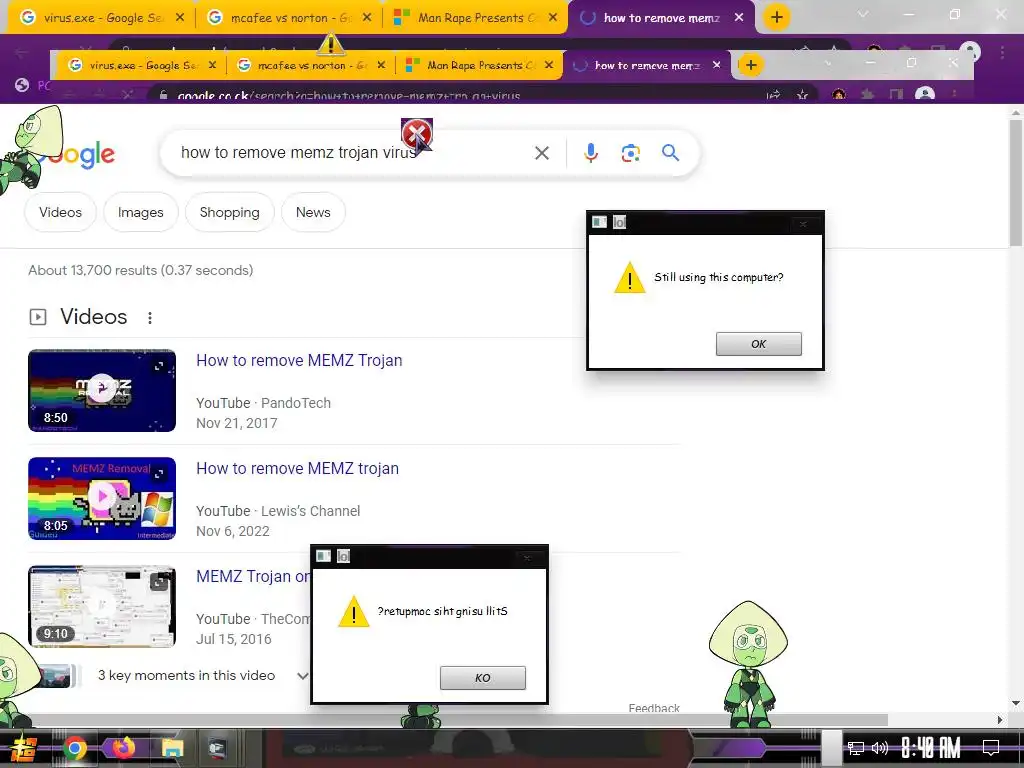Play the 8:05 MEMZ Removal video thumbnail
This screenshot has height=768, width=1024.
tap(102, 498)
